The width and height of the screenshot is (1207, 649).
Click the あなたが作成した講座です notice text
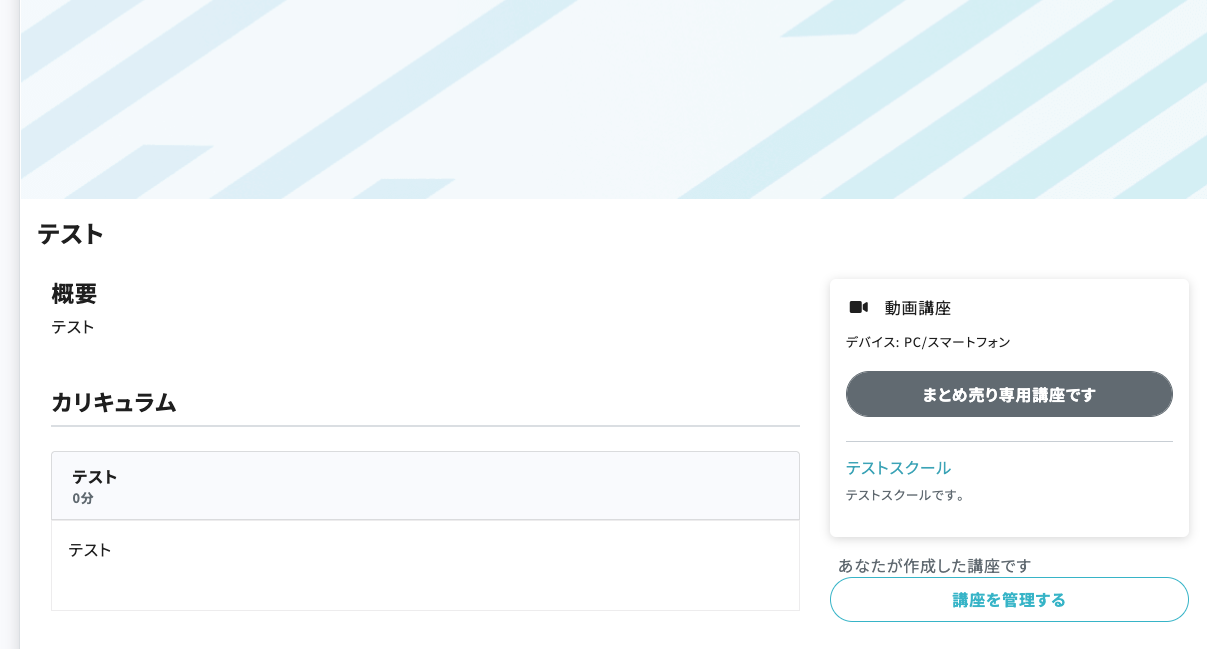click(934, 565)
